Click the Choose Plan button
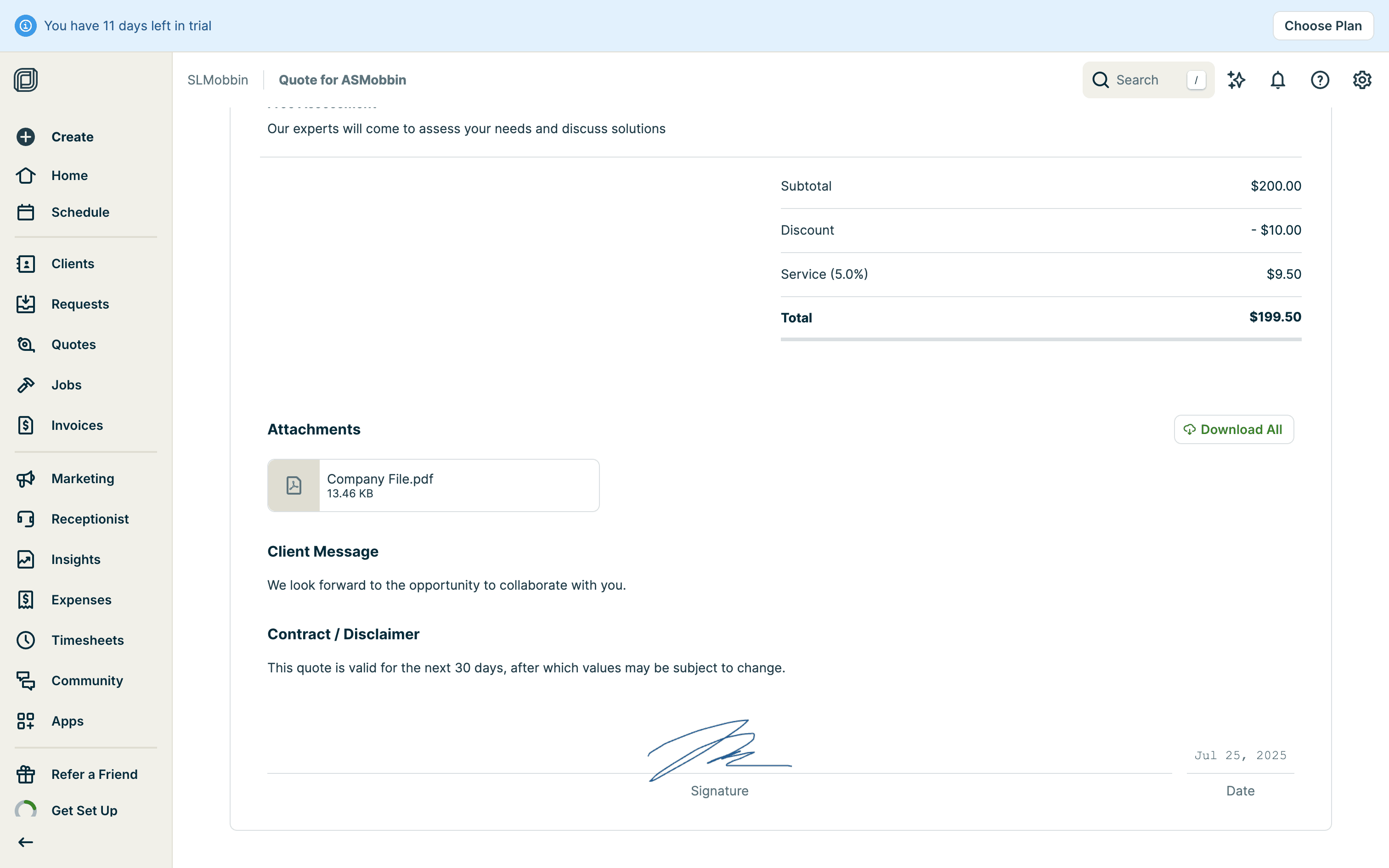The image size is (1389, 868). [x=1322, y=26]
